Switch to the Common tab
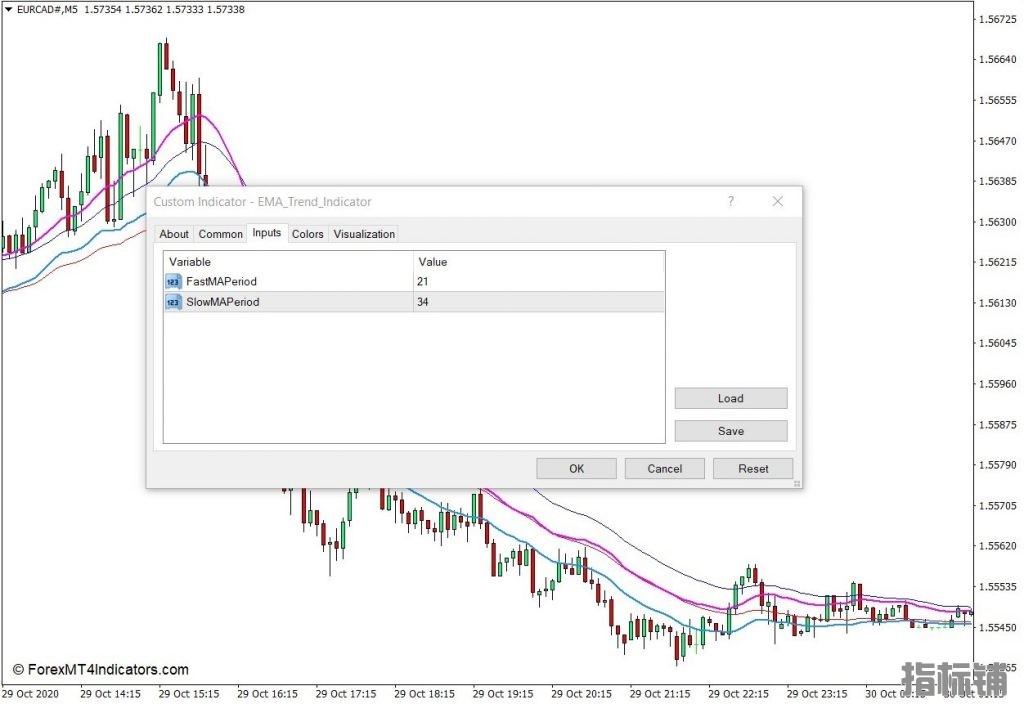Screen dimensions: 1024x704 220,234
